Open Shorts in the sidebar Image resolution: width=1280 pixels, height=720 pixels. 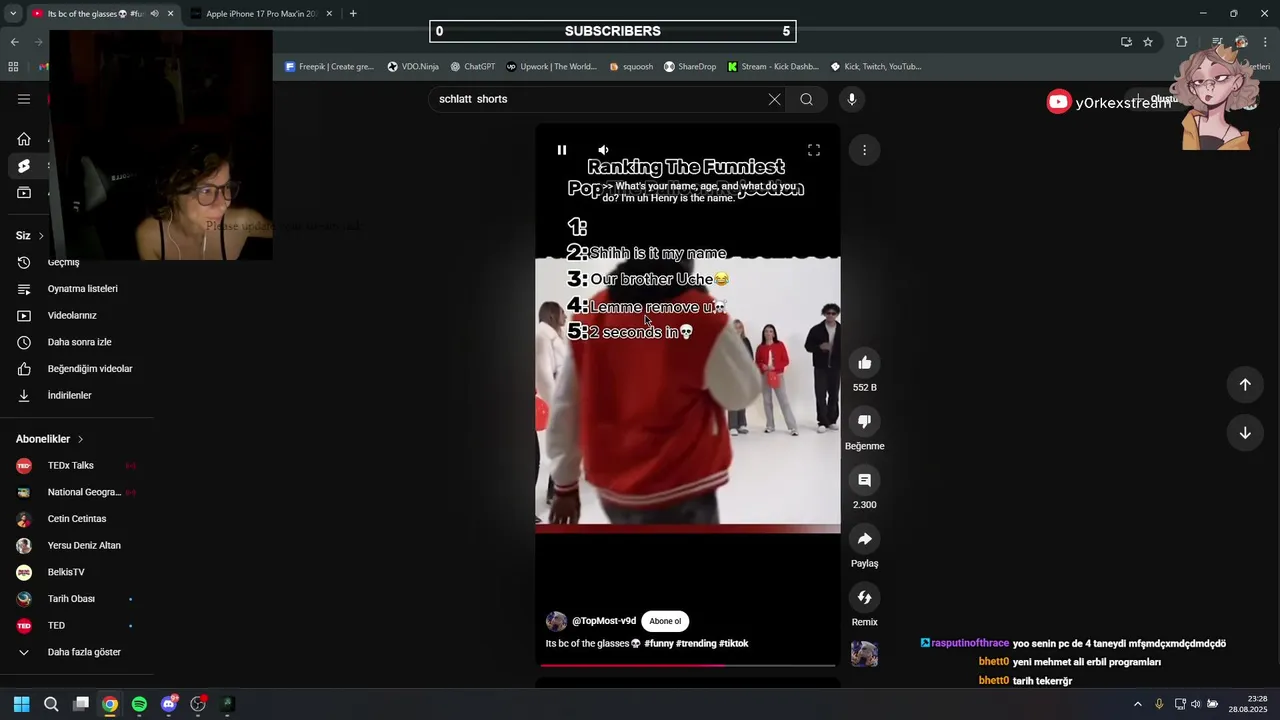click(x=24, y=166)
